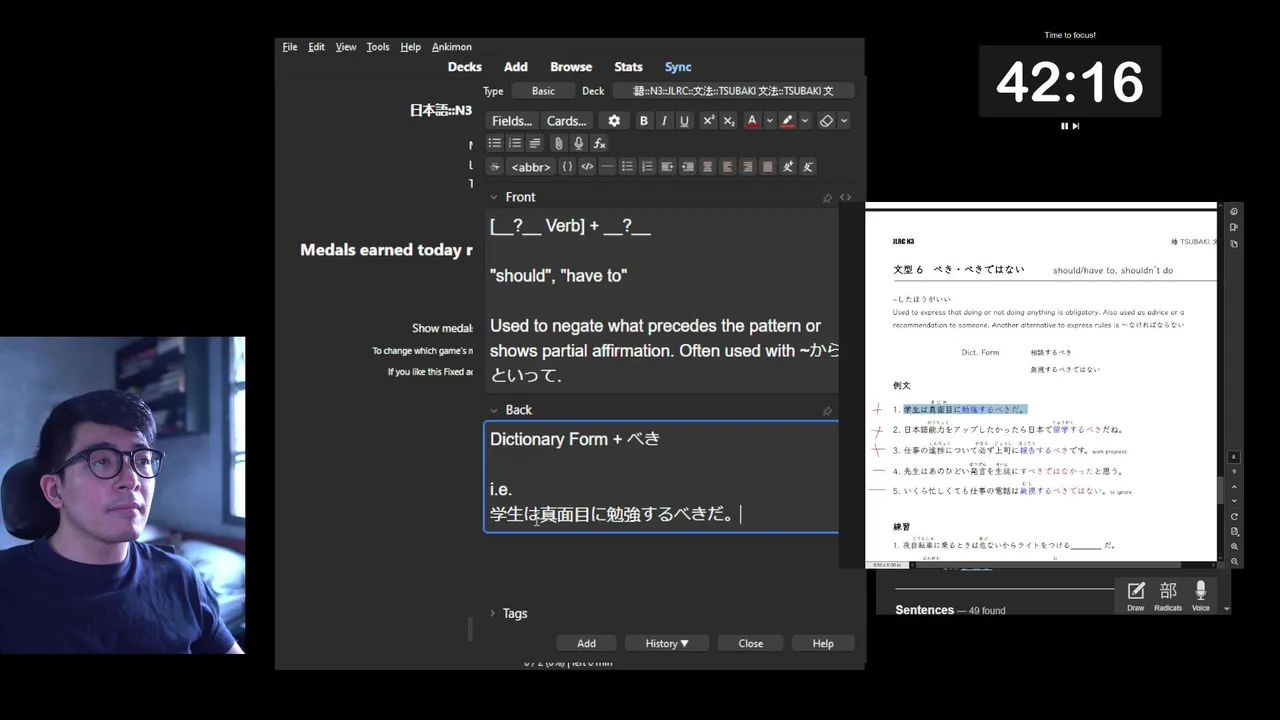Collapse the Back field
Viewport: 1280px width, 720px height.
(x=493, y=410)
